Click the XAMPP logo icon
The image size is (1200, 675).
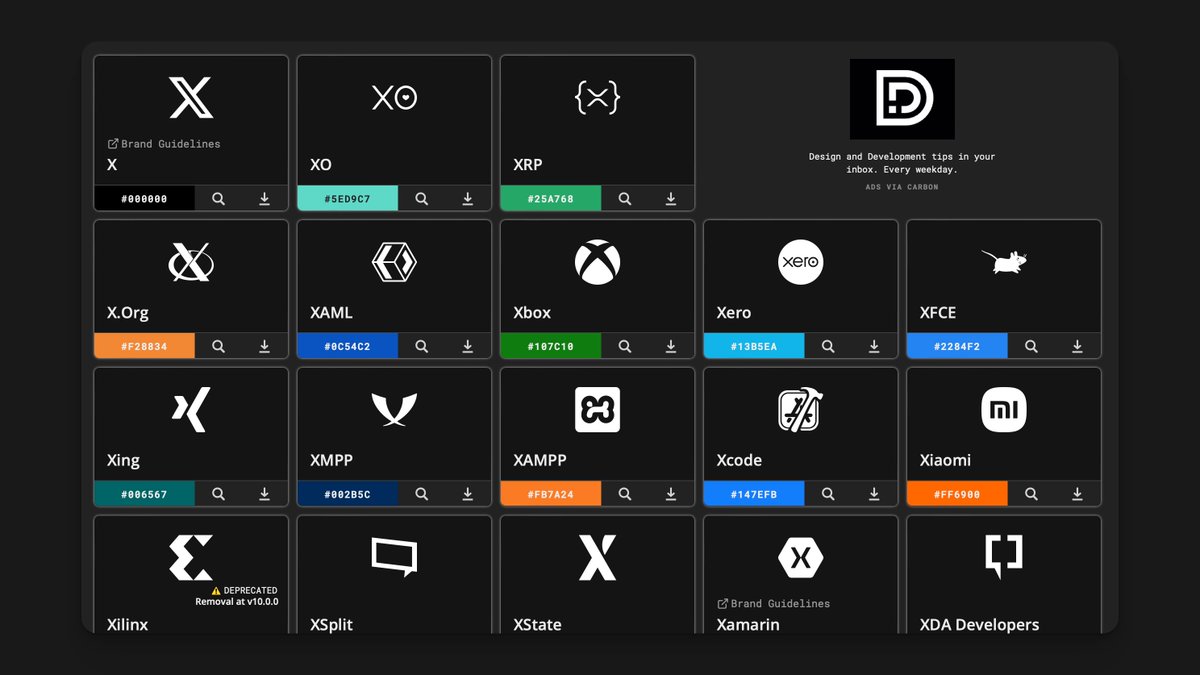click(597, 410)
